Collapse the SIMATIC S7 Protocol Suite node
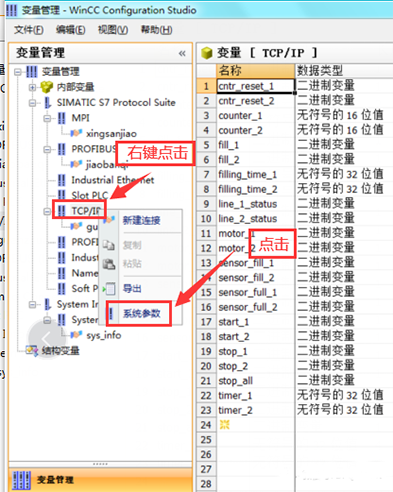Viewport: 393px width, 492px height. click(32, 103)
